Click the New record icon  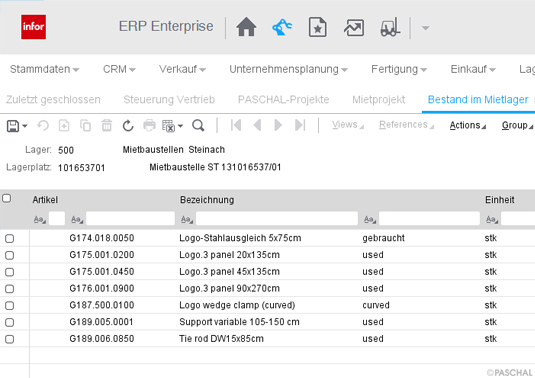click(64, 126)
